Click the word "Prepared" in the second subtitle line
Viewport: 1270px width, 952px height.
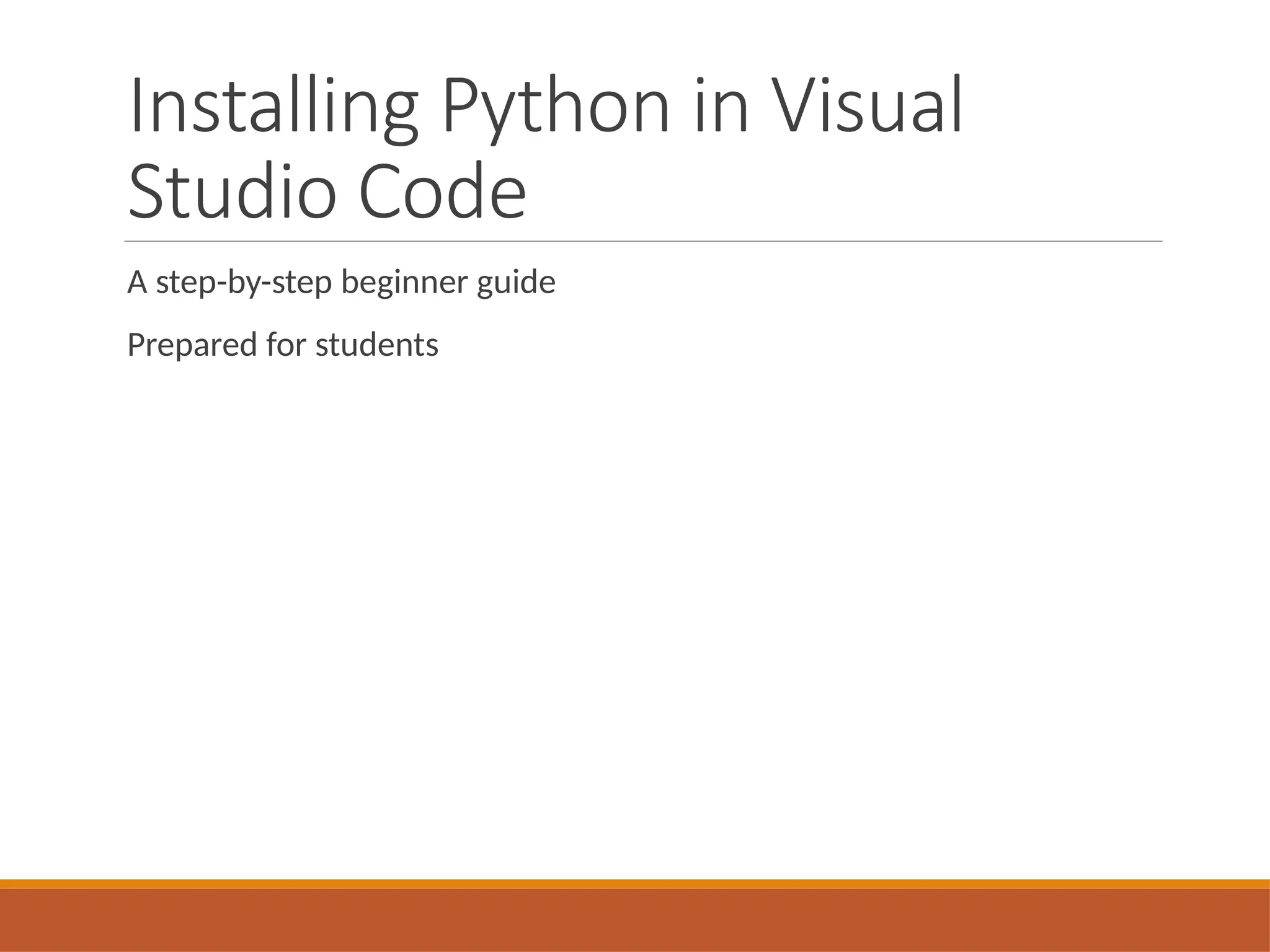[x=192, y=345]
